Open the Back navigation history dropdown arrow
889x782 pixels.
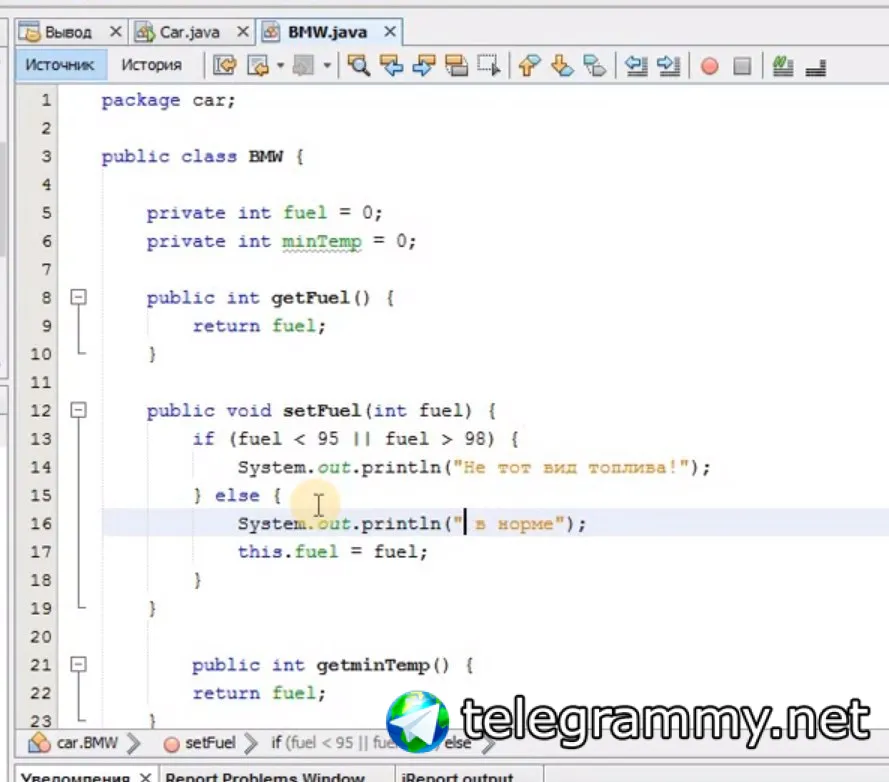(281, 65)
